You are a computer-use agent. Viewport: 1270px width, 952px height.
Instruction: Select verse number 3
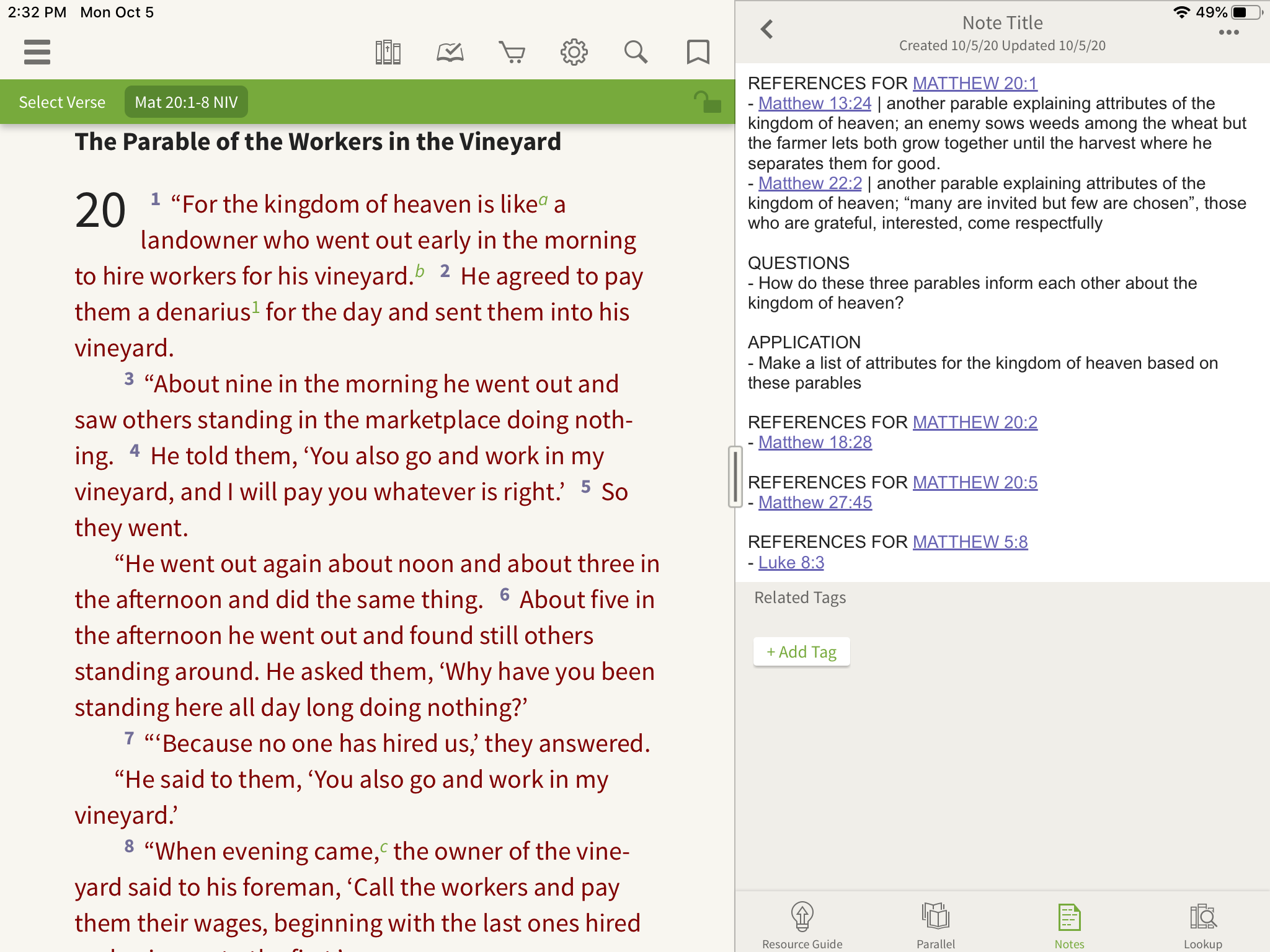click(129, 379)
